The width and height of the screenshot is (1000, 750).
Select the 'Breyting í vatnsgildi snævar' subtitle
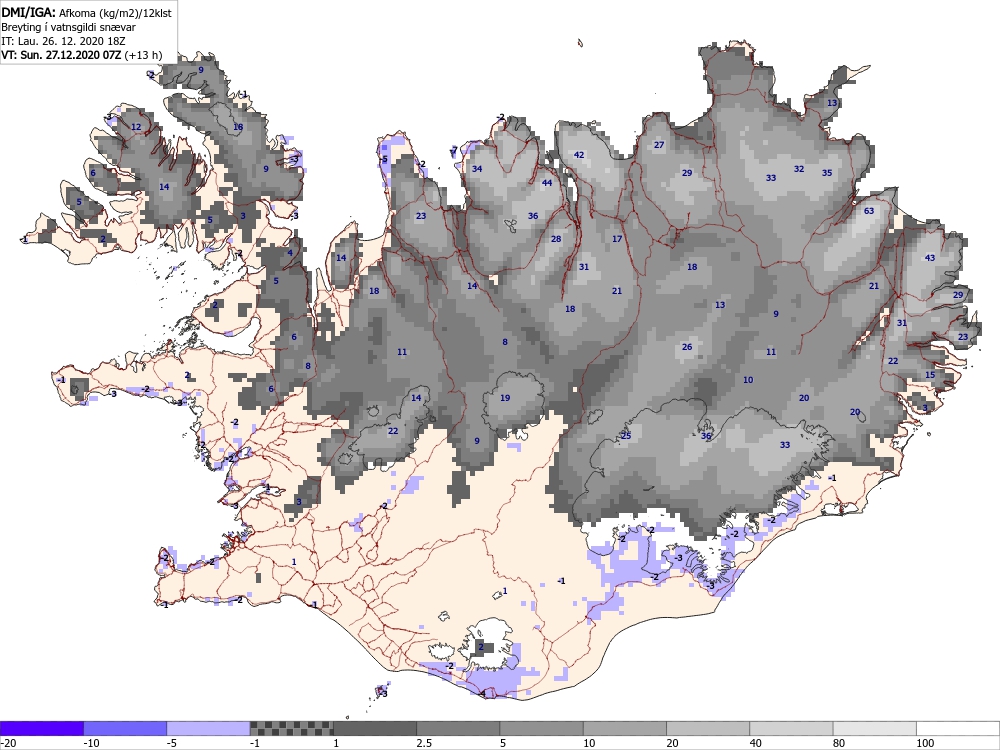[68, 27]
